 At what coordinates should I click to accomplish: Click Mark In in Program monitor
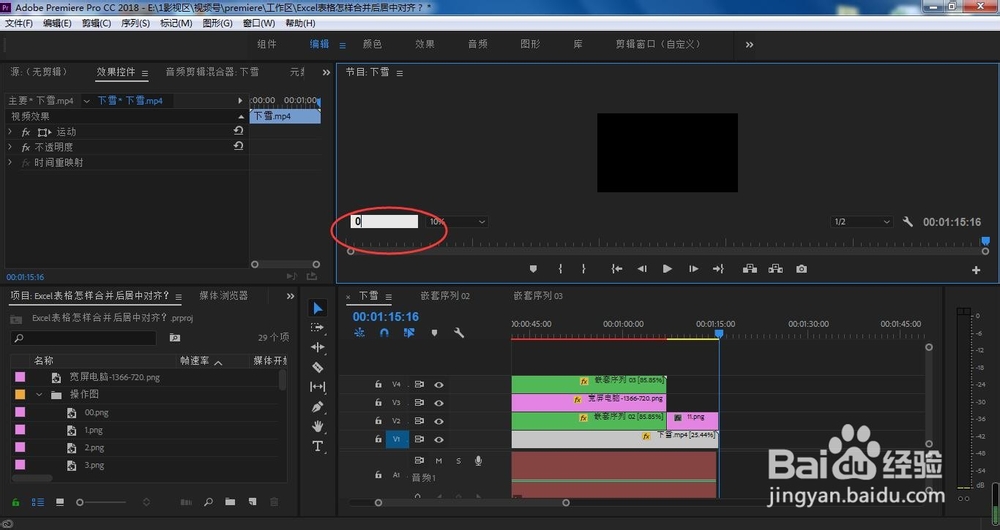560,269
